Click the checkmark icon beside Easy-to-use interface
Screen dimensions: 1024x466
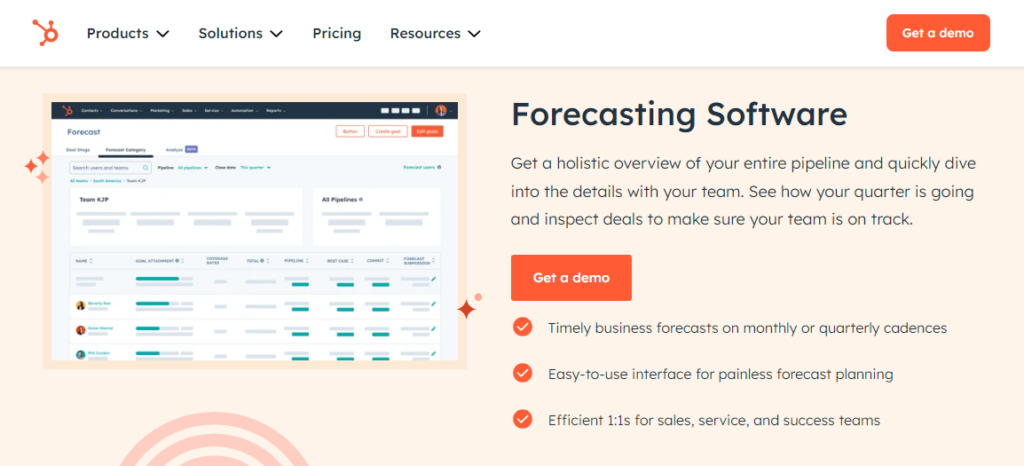(522, 373)
